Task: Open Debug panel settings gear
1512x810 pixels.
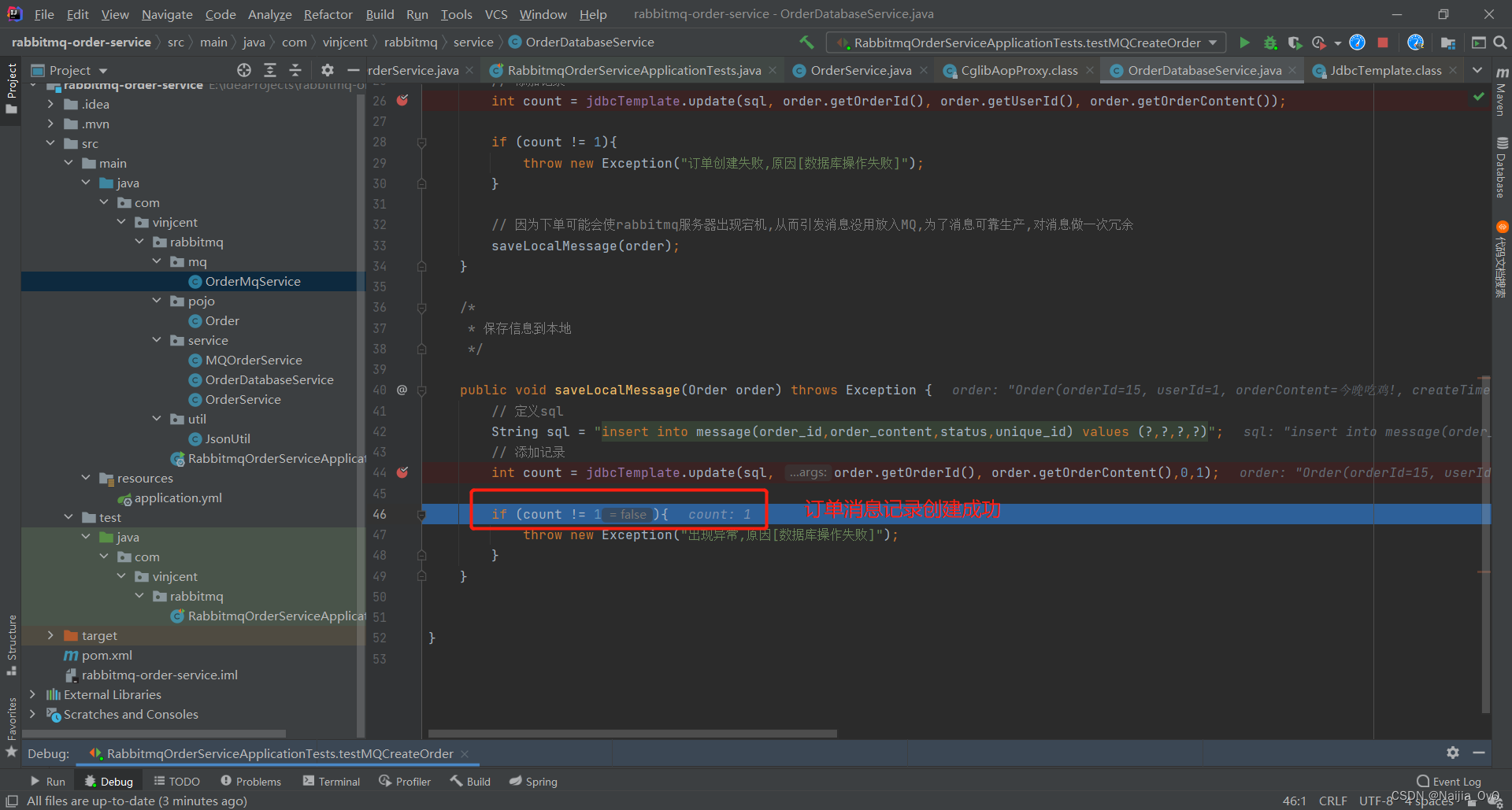Action: pos(1453,753)
